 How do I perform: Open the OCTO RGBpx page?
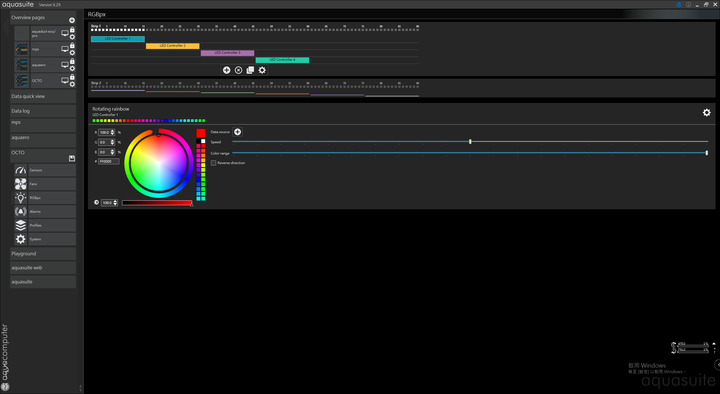coord(52,198)
